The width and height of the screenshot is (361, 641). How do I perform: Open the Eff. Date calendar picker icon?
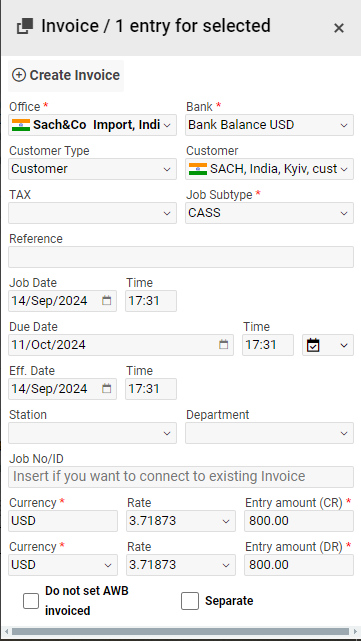tap(106, 388)
